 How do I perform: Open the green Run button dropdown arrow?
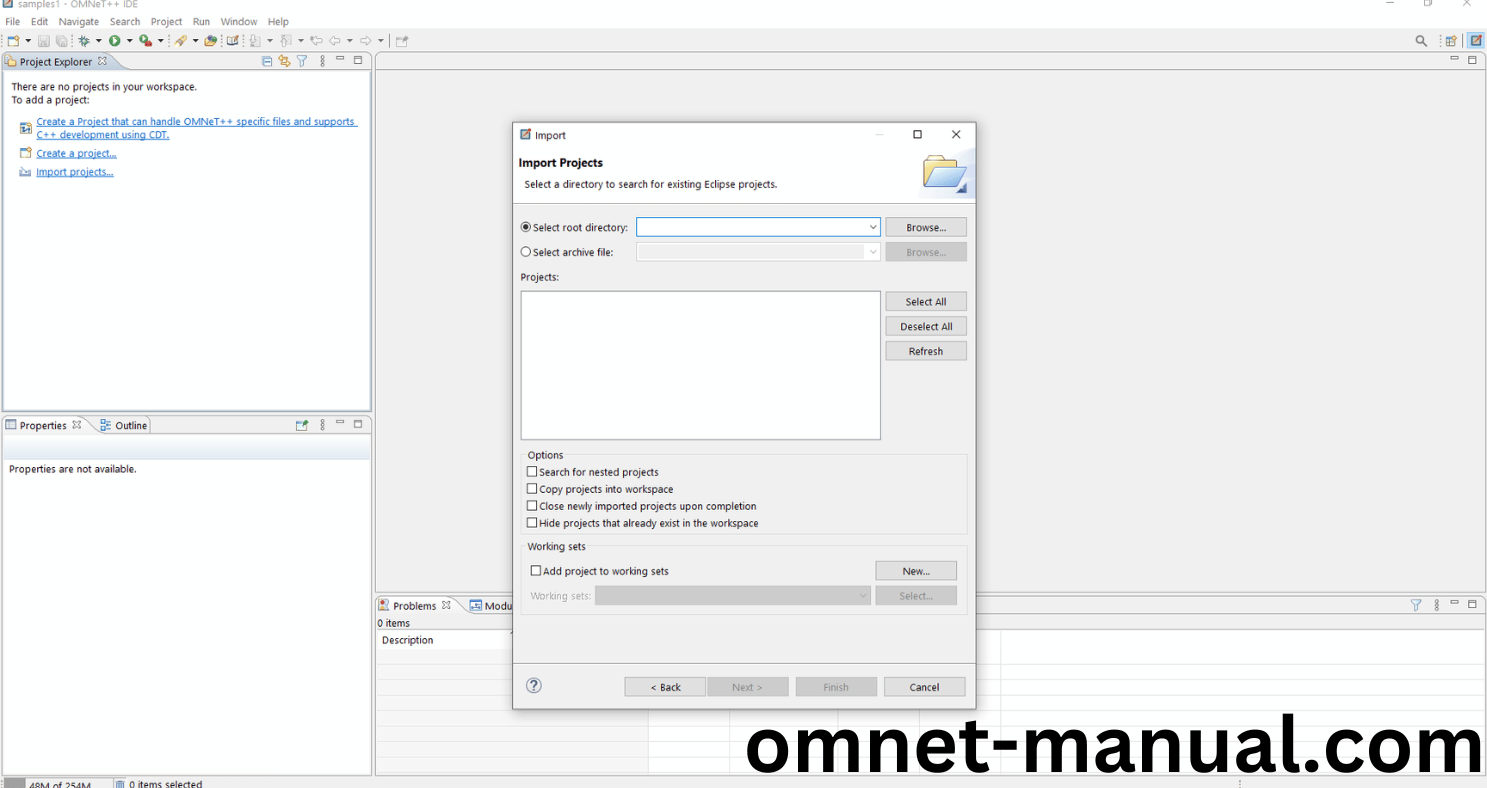pyautogui.click(x=129, y=41)
